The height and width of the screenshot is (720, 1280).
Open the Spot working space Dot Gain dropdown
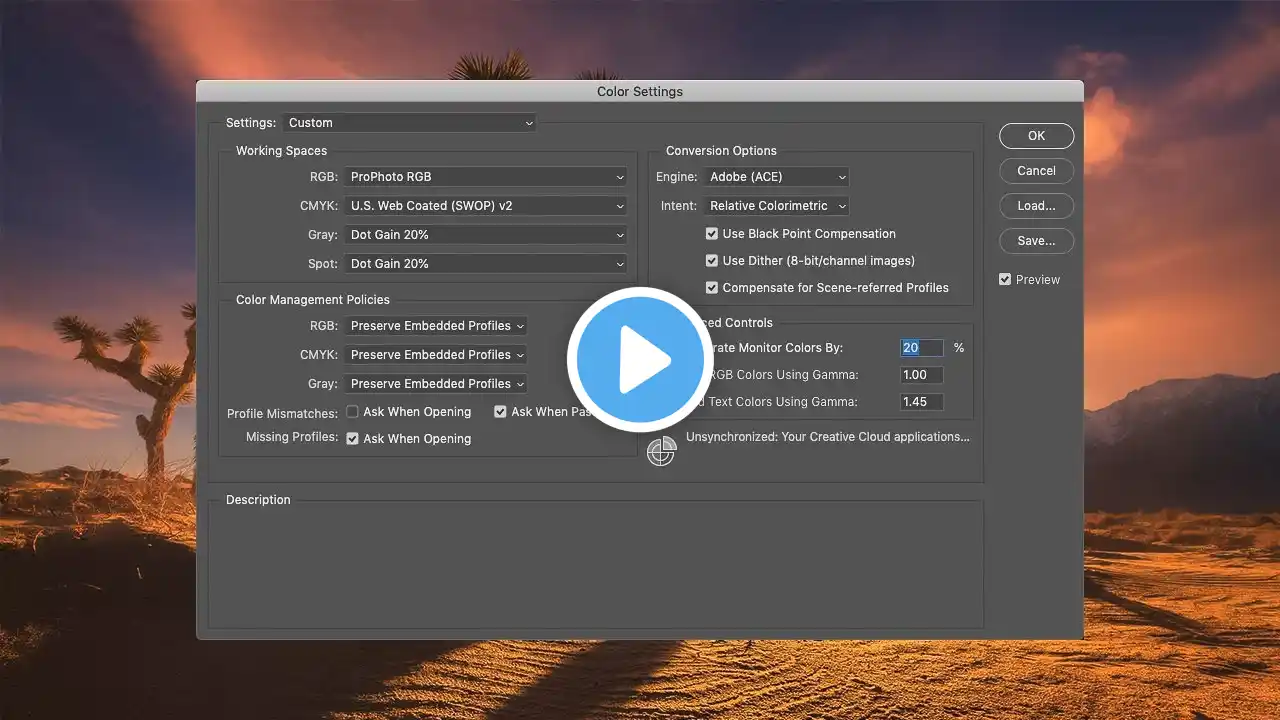(485, 264)
